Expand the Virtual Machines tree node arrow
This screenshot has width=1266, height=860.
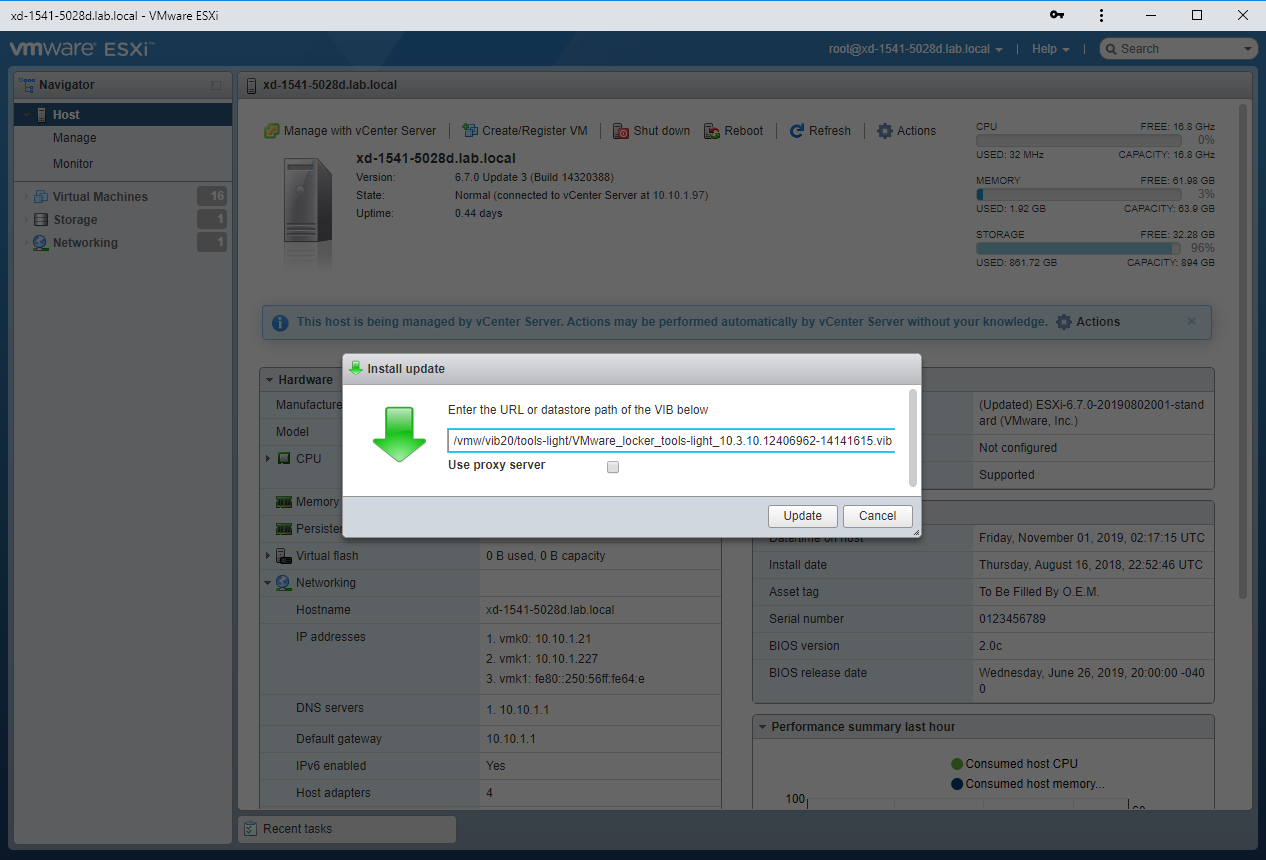[x=26, y=197]
